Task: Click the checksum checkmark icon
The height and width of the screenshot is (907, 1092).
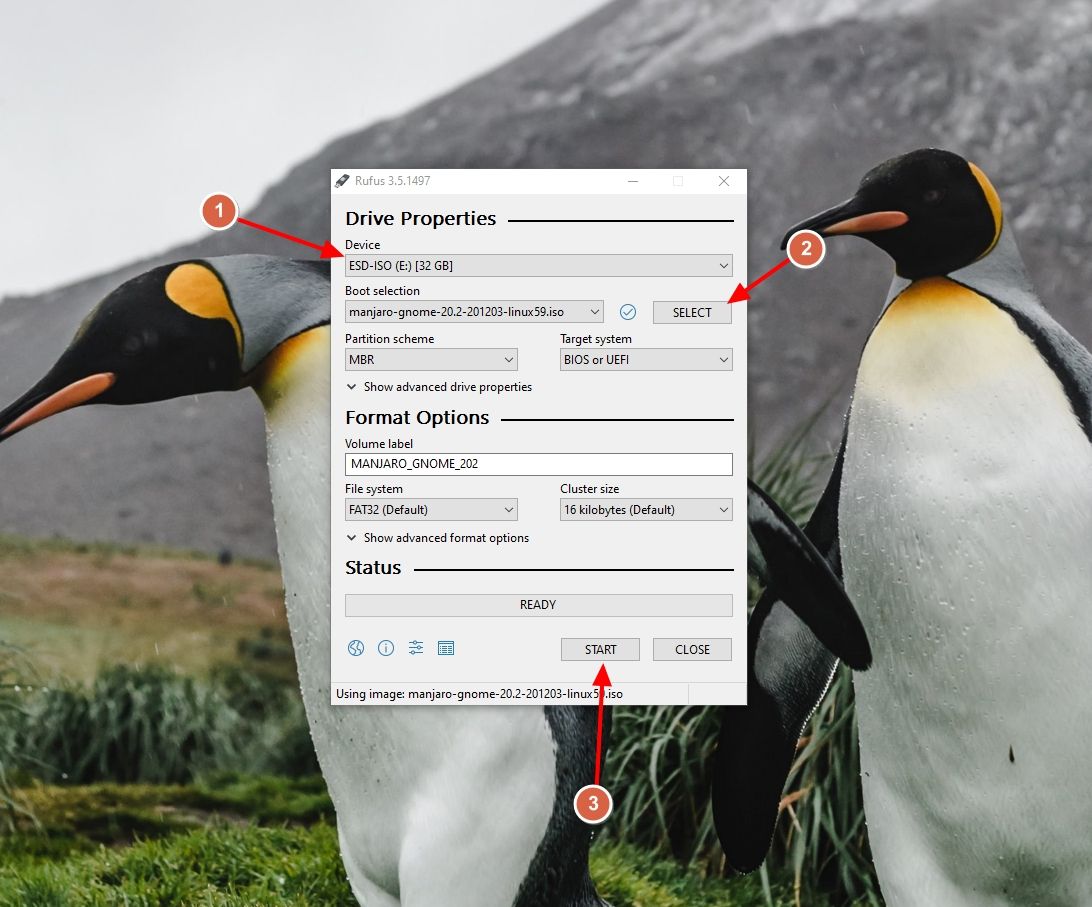Action: point(628,312)
